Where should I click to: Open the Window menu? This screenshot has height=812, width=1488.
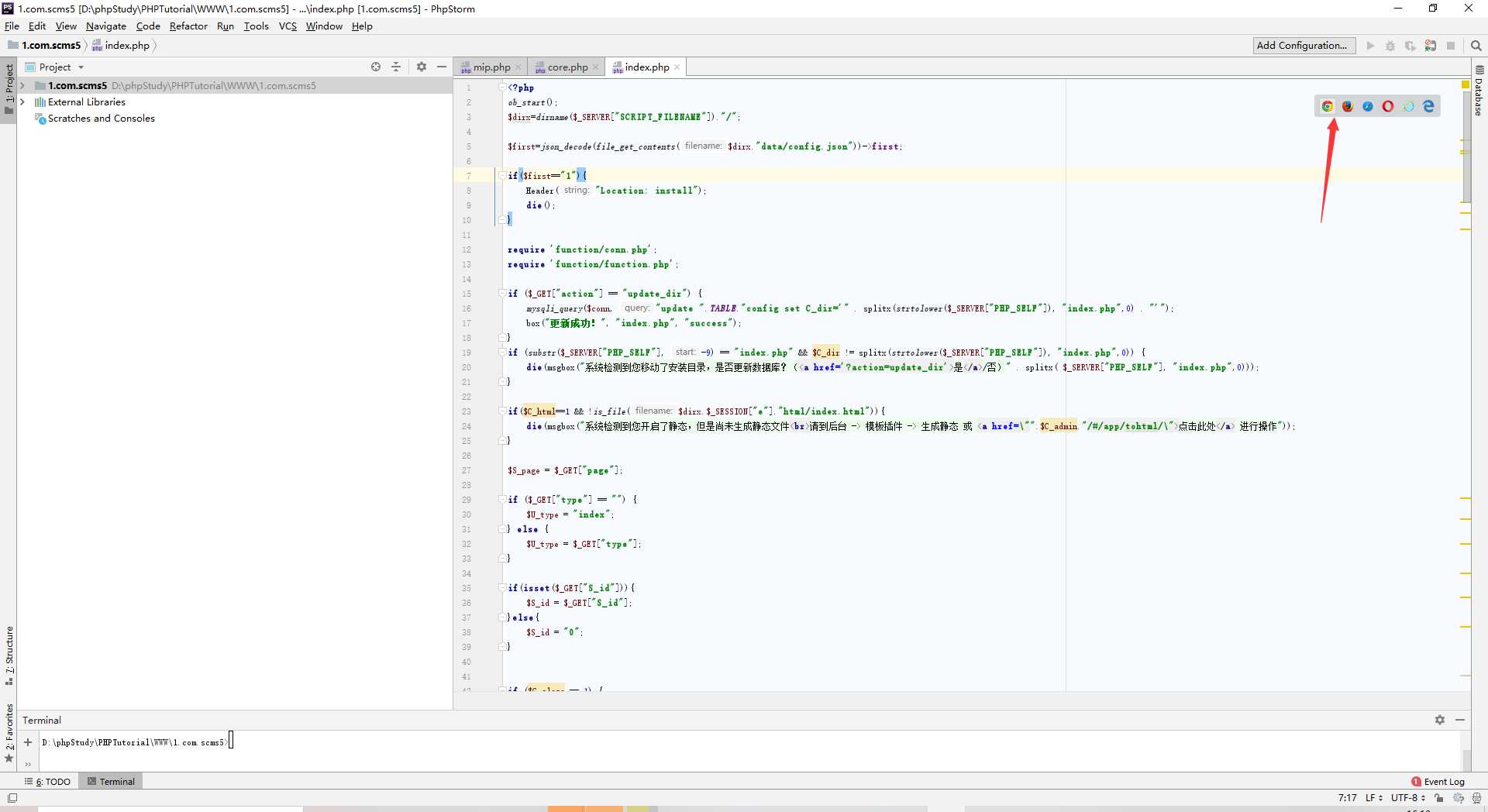coord(324,26)
